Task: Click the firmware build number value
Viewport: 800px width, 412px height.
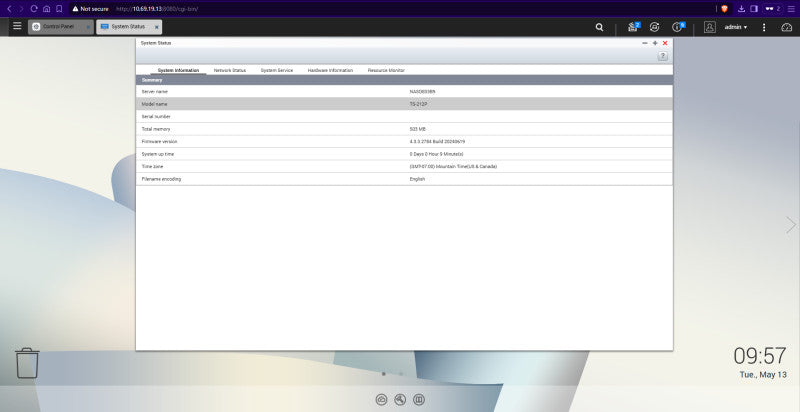Action: pos(437,142)
